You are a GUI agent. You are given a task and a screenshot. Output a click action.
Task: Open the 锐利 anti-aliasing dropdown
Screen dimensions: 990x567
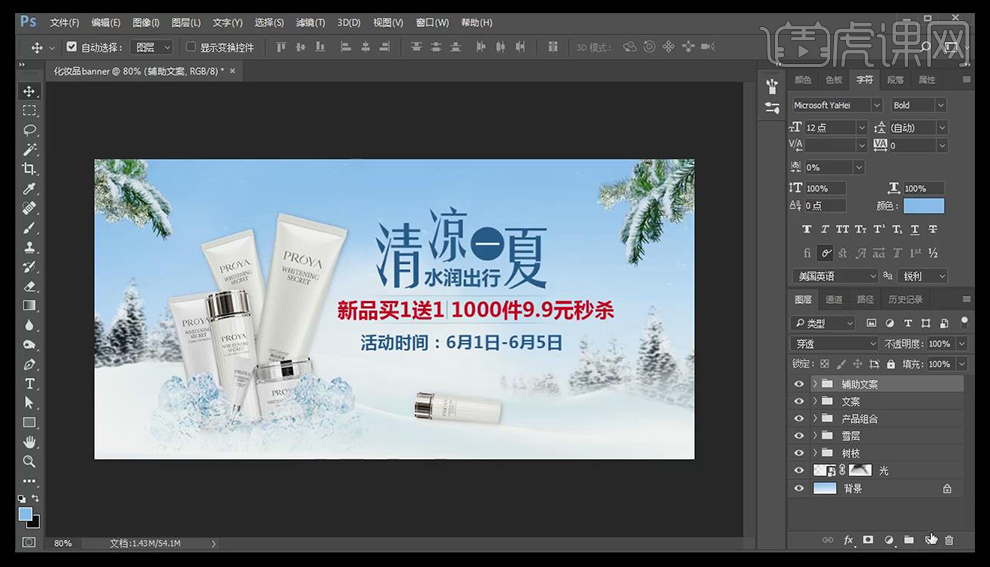(x=922, y=277)
